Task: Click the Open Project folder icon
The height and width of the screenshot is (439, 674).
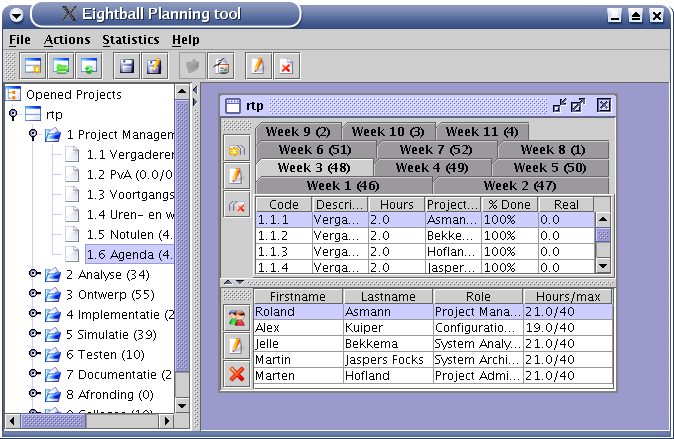Action: tap(62, 67)
